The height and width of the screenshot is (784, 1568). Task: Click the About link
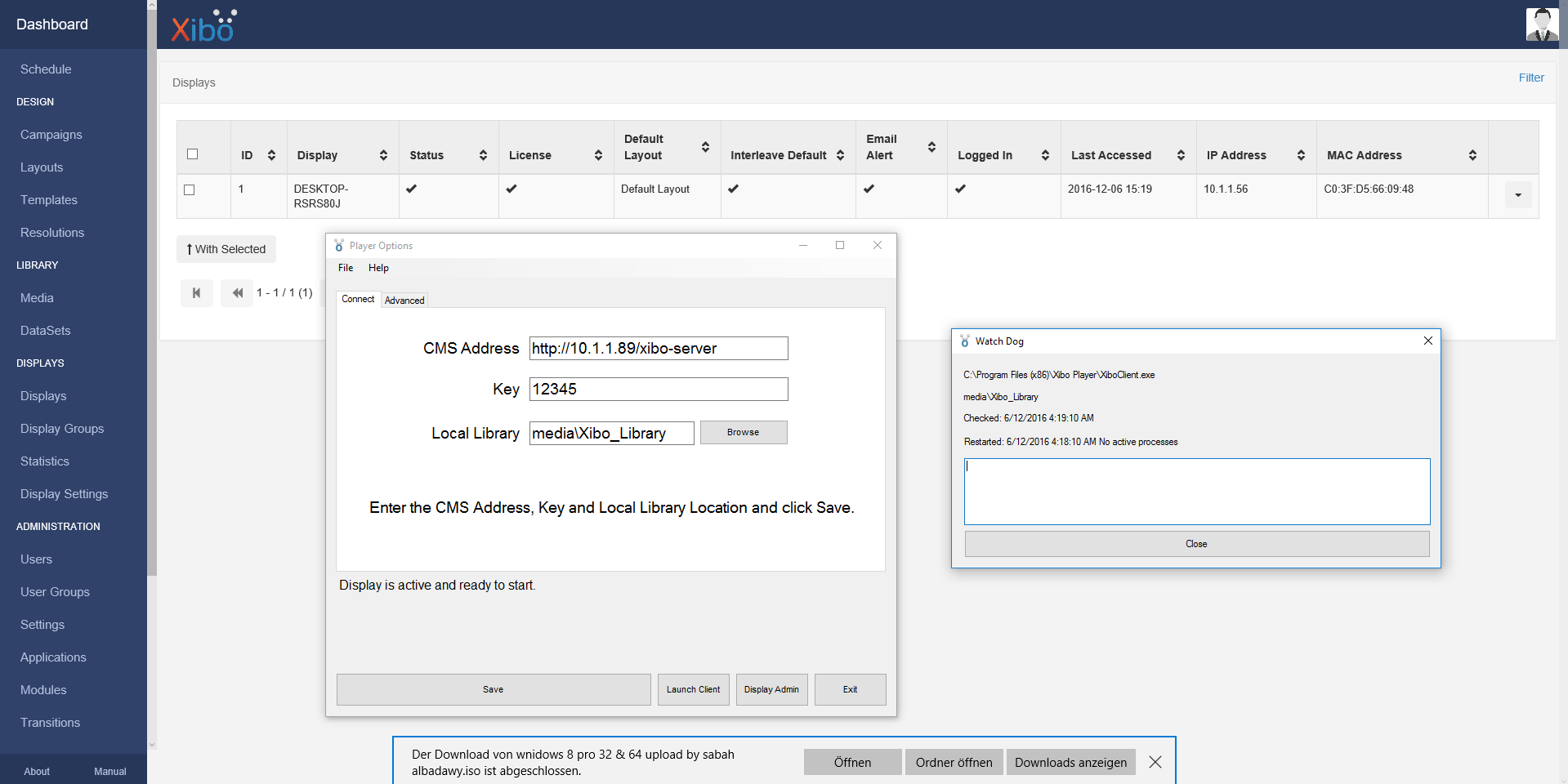37,772
